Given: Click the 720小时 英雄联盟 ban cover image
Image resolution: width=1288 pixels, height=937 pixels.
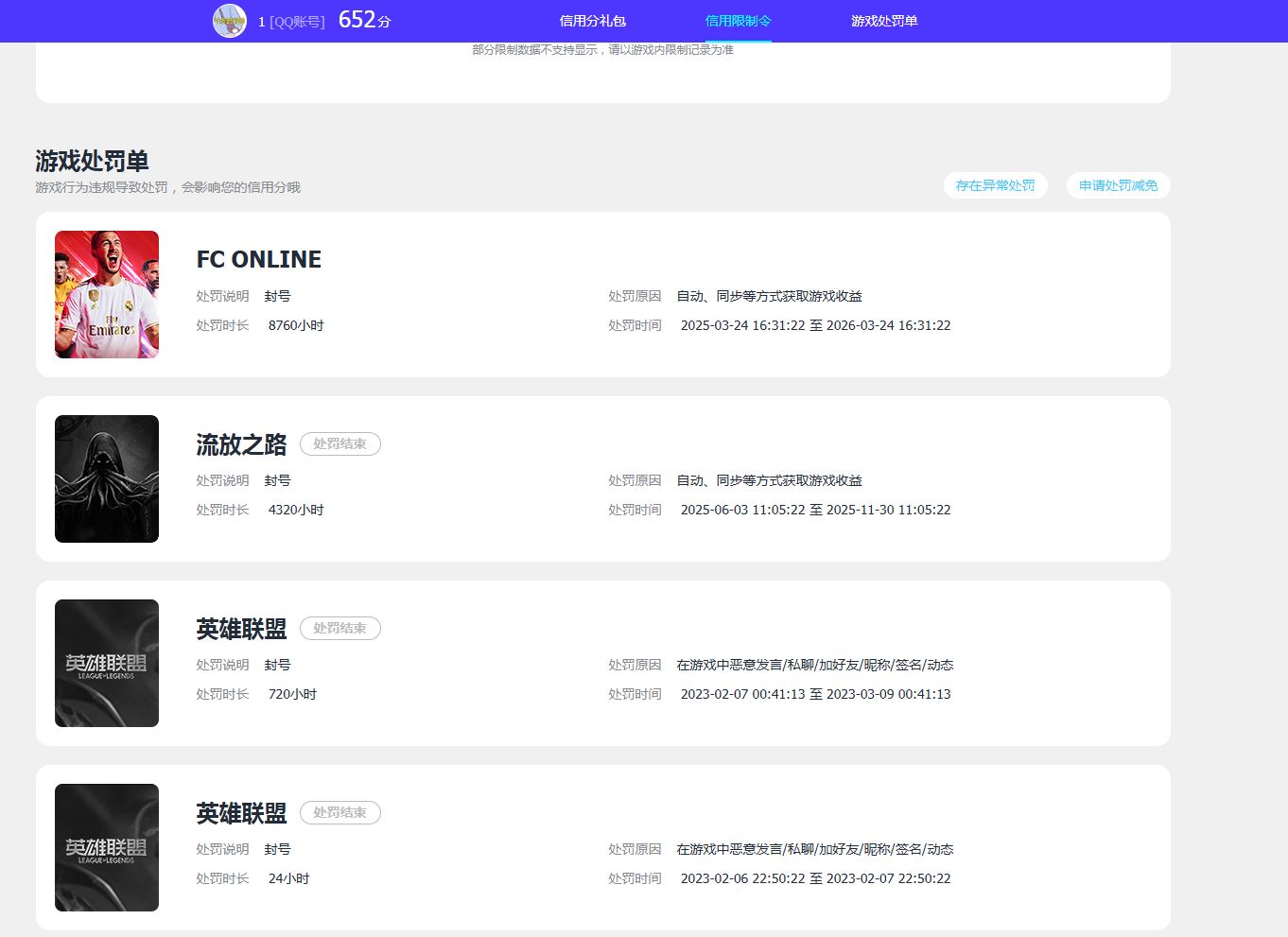Looking at the screenshot, I should tap(107, 663).
